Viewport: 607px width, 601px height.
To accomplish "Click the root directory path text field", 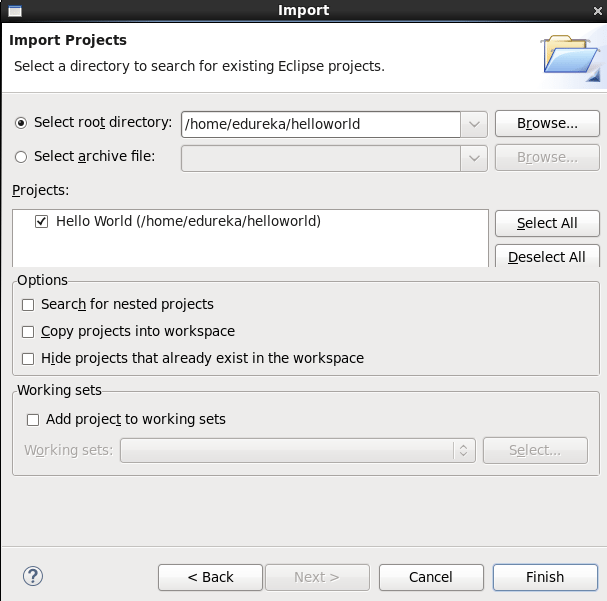I will click(x=321, y=124).
